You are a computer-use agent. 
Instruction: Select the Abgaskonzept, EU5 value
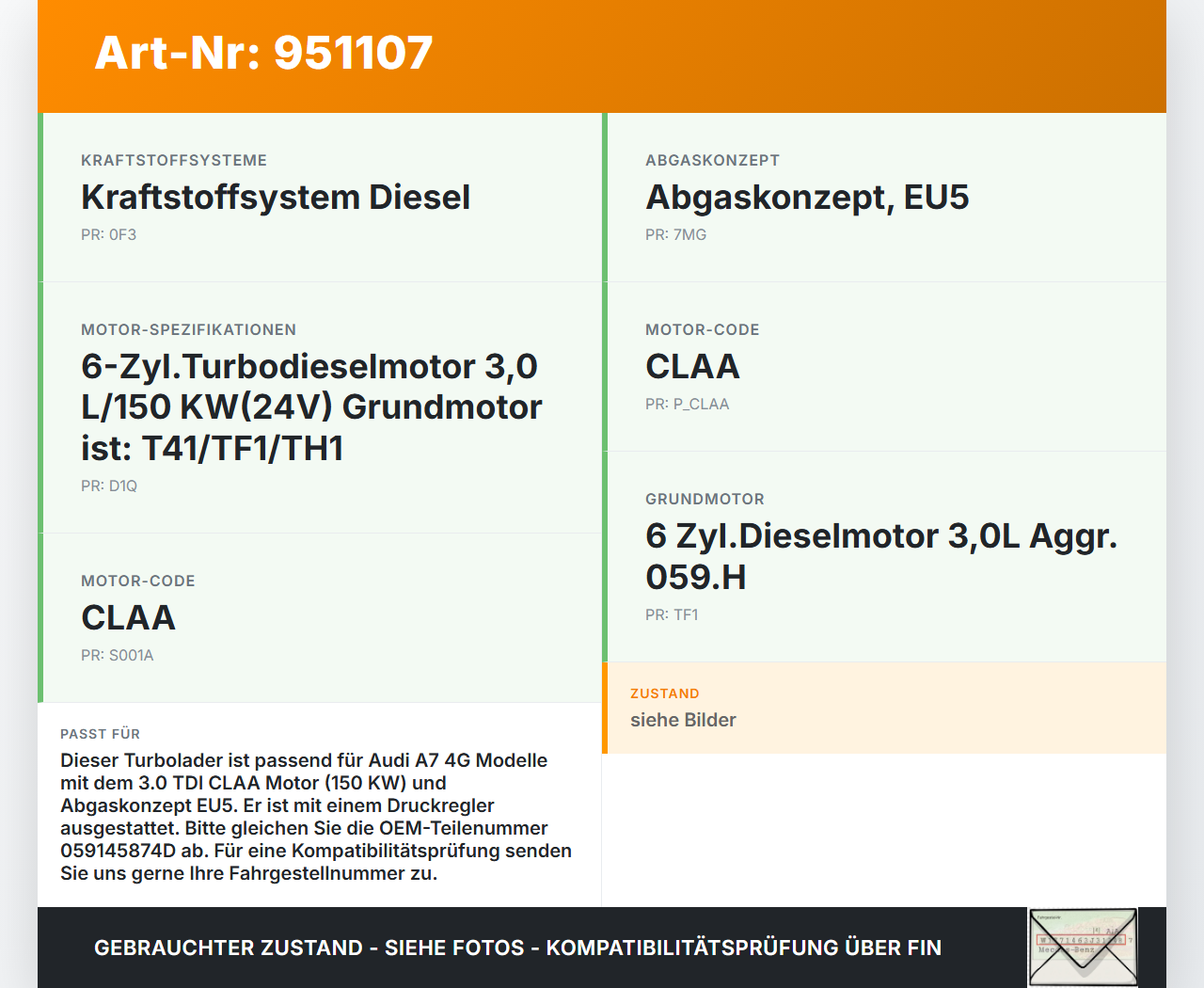(807, 198)
